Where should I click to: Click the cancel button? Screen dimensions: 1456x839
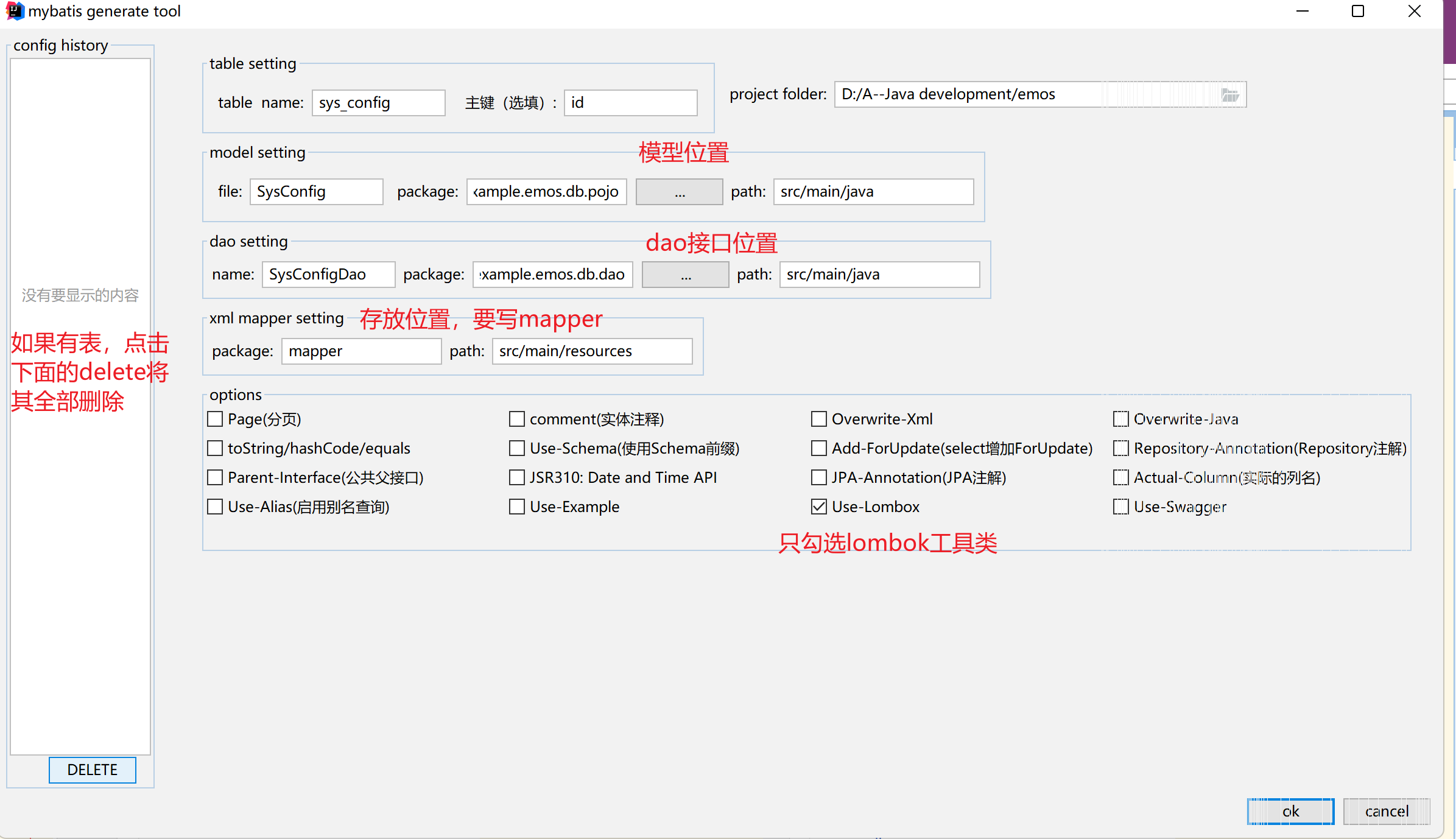(x=1386, y=811)
